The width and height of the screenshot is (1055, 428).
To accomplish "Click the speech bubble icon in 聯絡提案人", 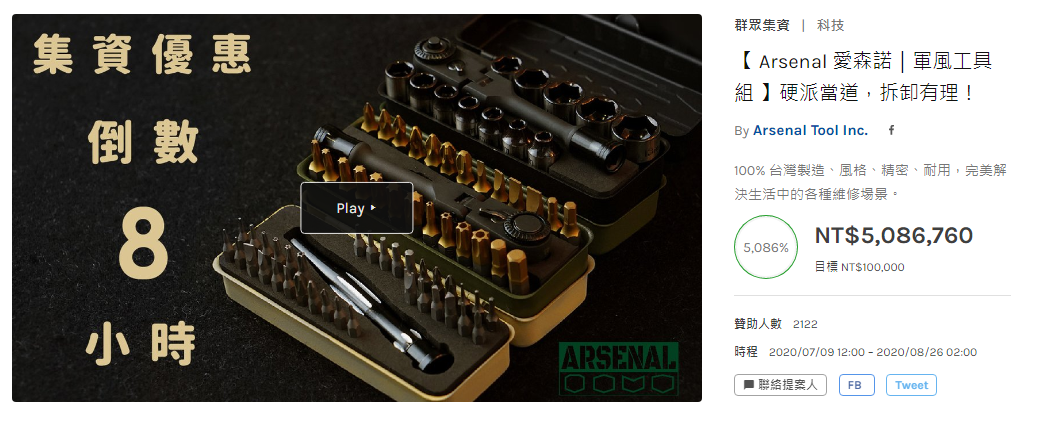I will (x=748, y=385).
